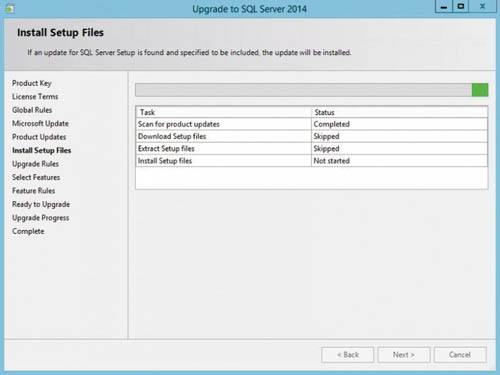Cancel the SQL Server upgrade
Screen dimensions: 500x375
click(460, 355)
